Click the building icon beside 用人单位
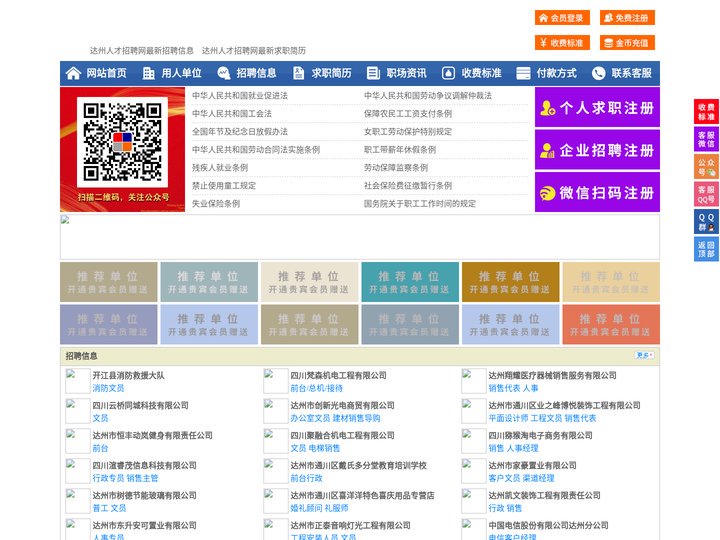The height and width of the screenshot is (540, 720). 148,73
